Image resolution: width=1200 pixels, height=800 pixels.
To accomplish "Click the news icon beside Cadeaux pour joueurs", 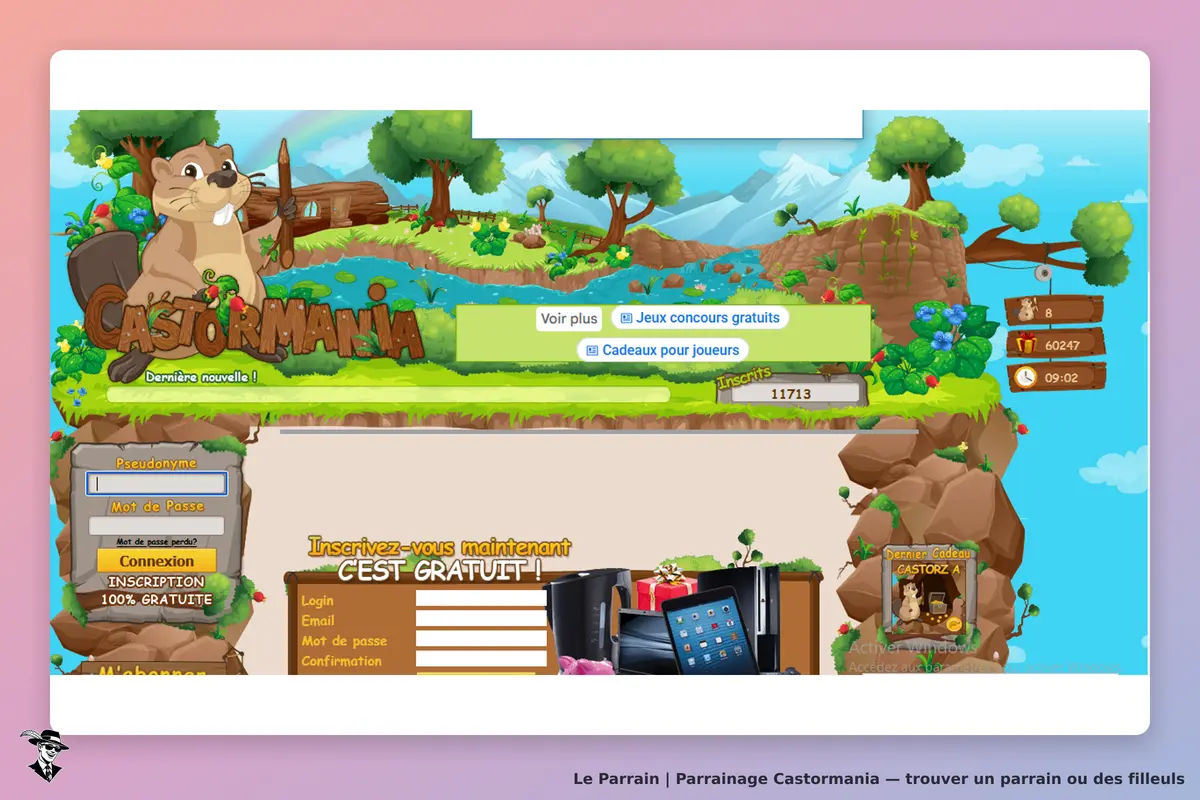I will pyautogui.click(x=592, y=350).
